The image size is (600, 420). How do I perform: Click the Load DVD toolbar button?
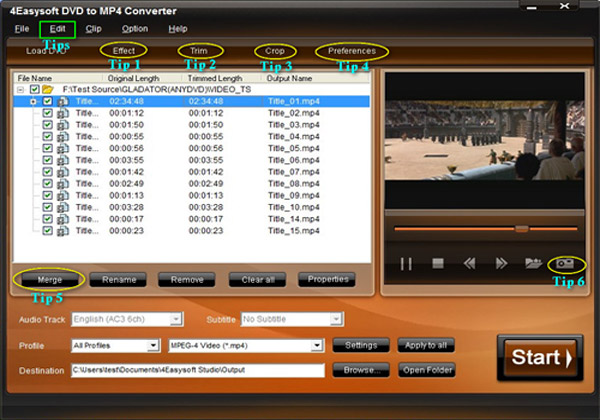(46, 51)
